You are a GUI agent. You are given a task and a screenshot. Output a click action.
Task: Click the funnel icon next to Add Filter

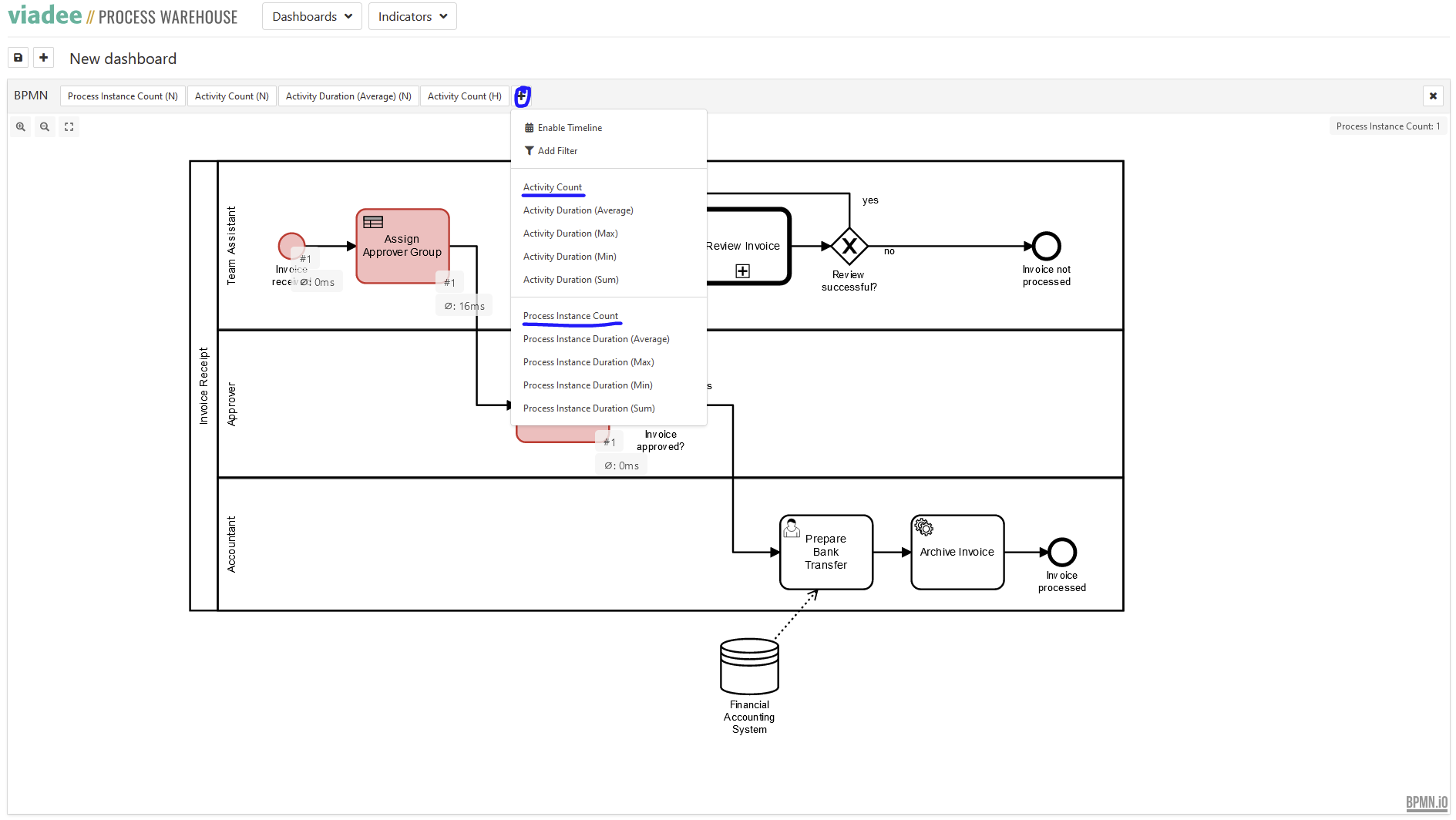tap(529, 150)
